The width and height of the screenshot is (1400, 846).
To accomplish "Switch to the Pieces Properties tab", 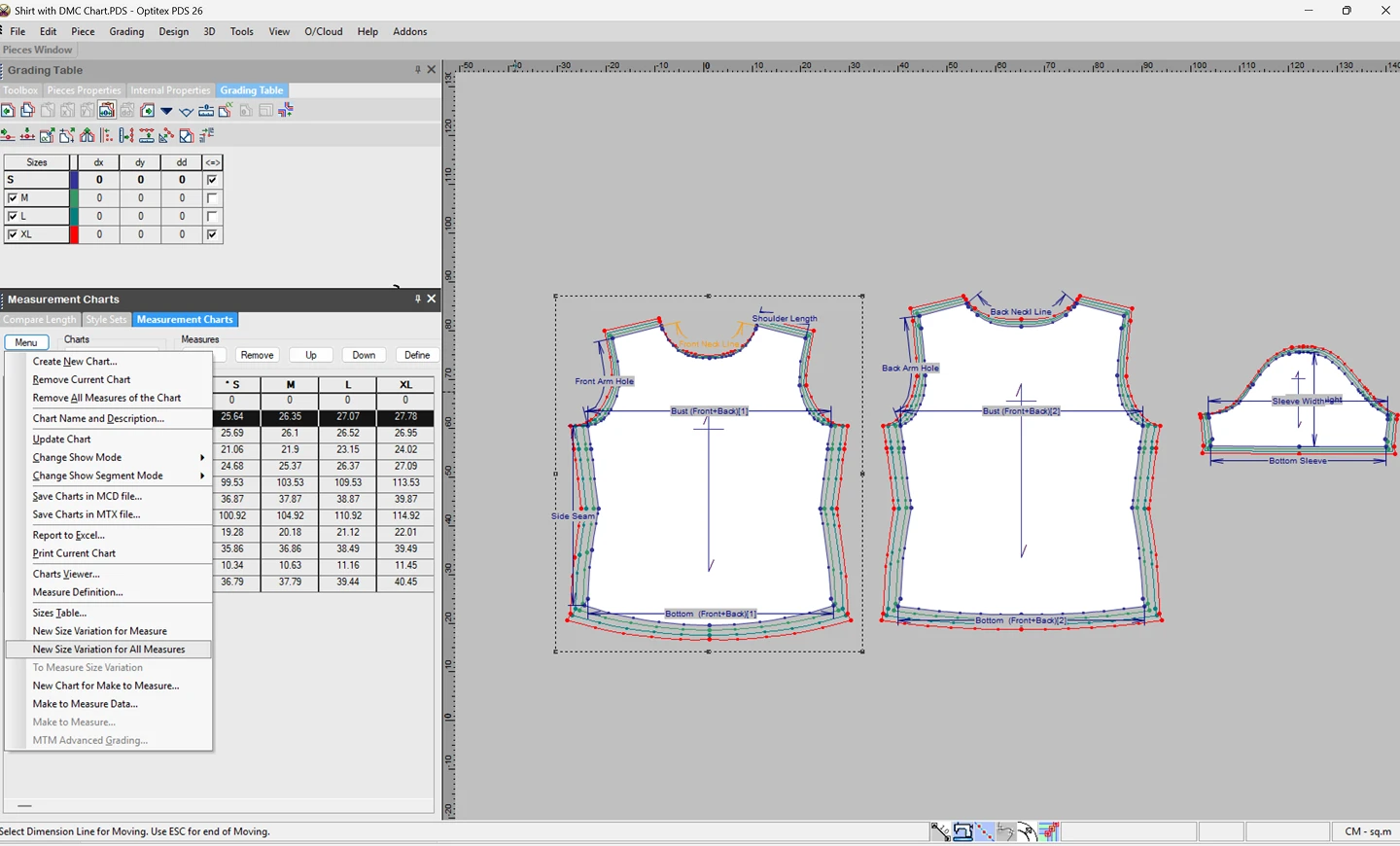I will click(x=84, y=90).
